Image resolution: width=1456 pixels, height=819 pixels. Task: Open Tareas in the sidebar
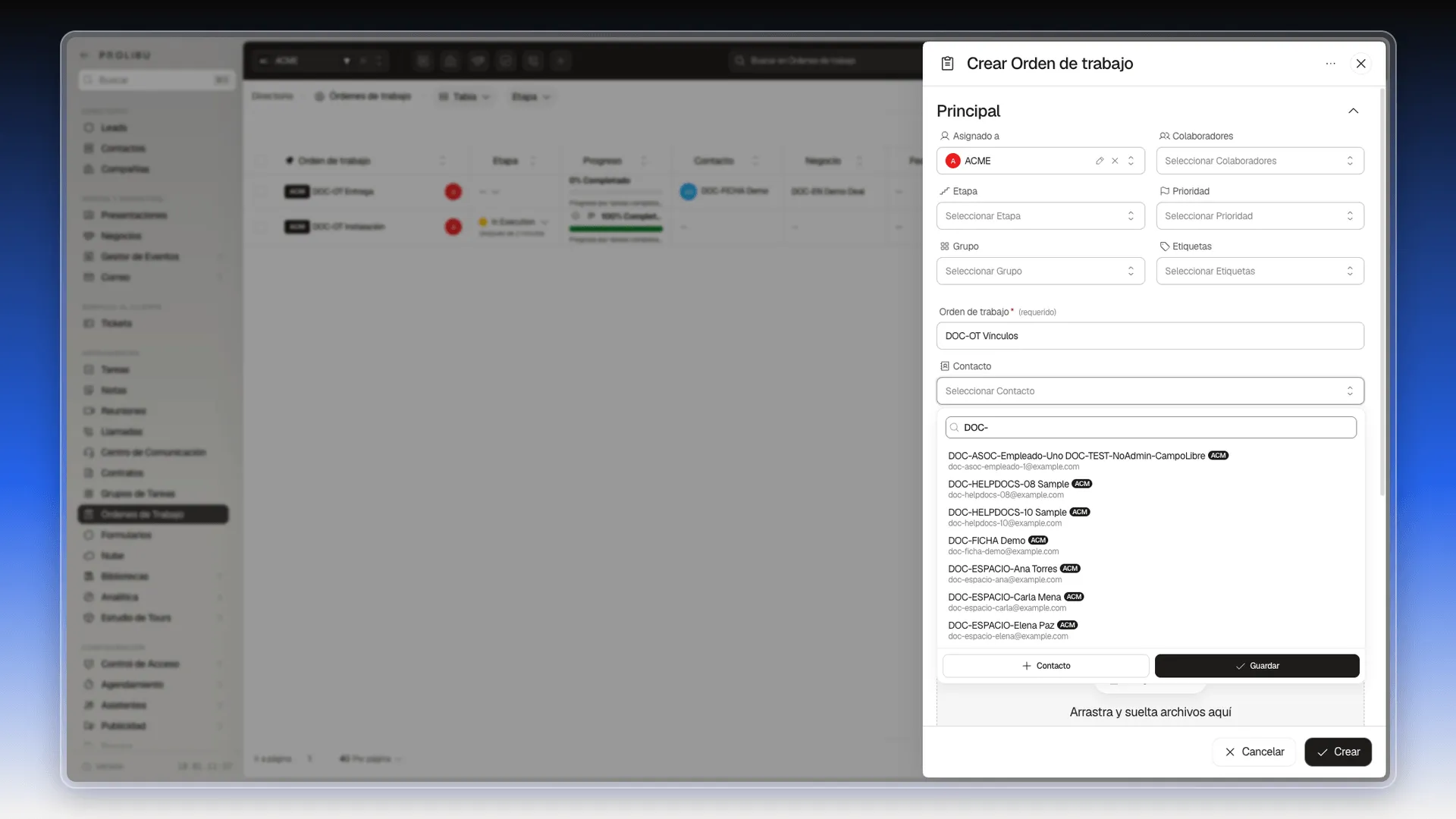point(115,369)
